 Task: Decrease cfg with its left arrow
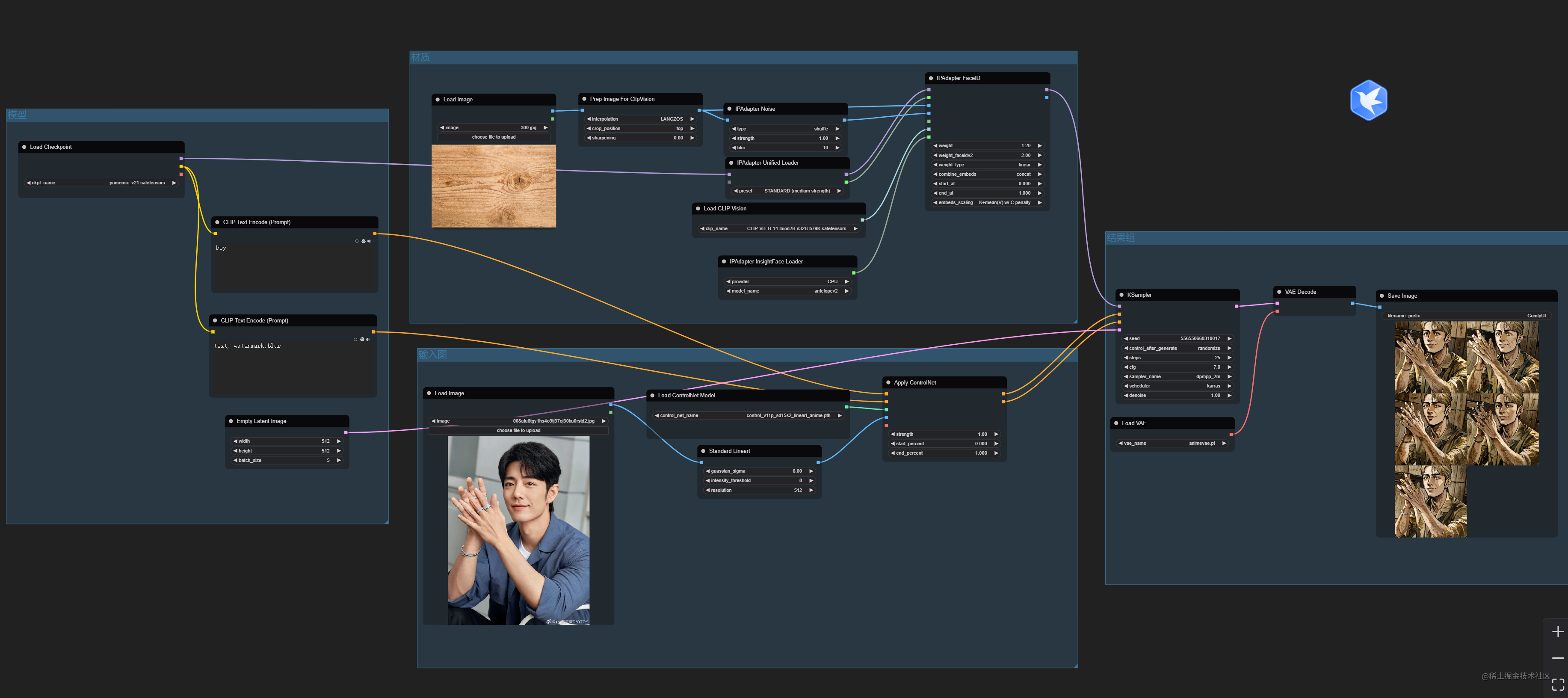click(1125, 367)
